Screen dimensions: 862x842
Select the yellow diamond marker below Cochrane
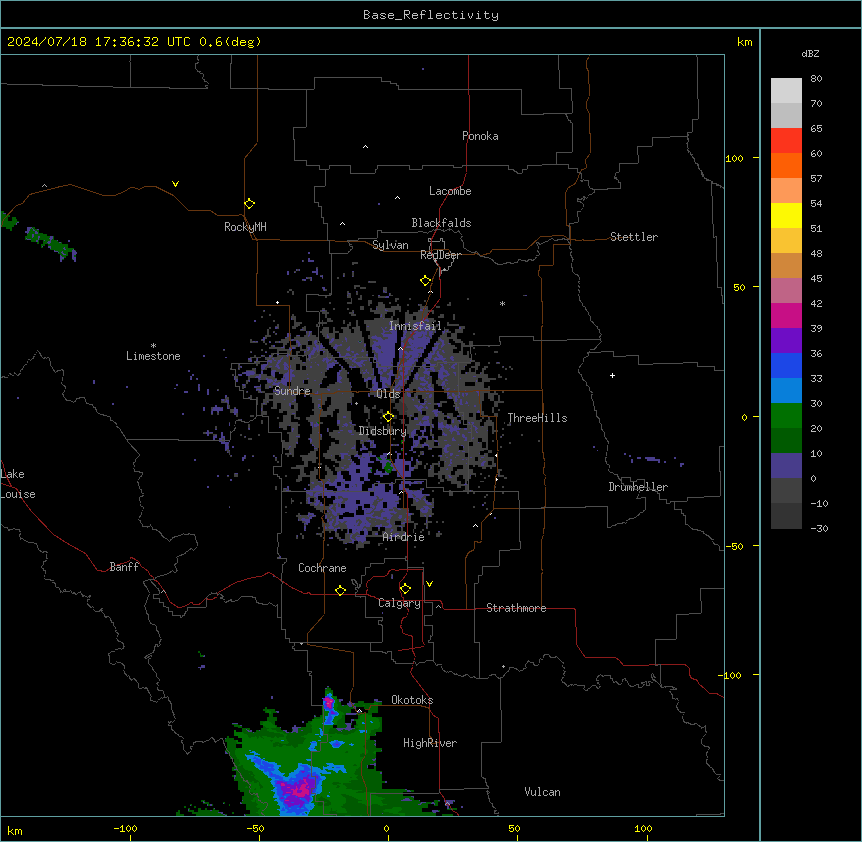340,590
